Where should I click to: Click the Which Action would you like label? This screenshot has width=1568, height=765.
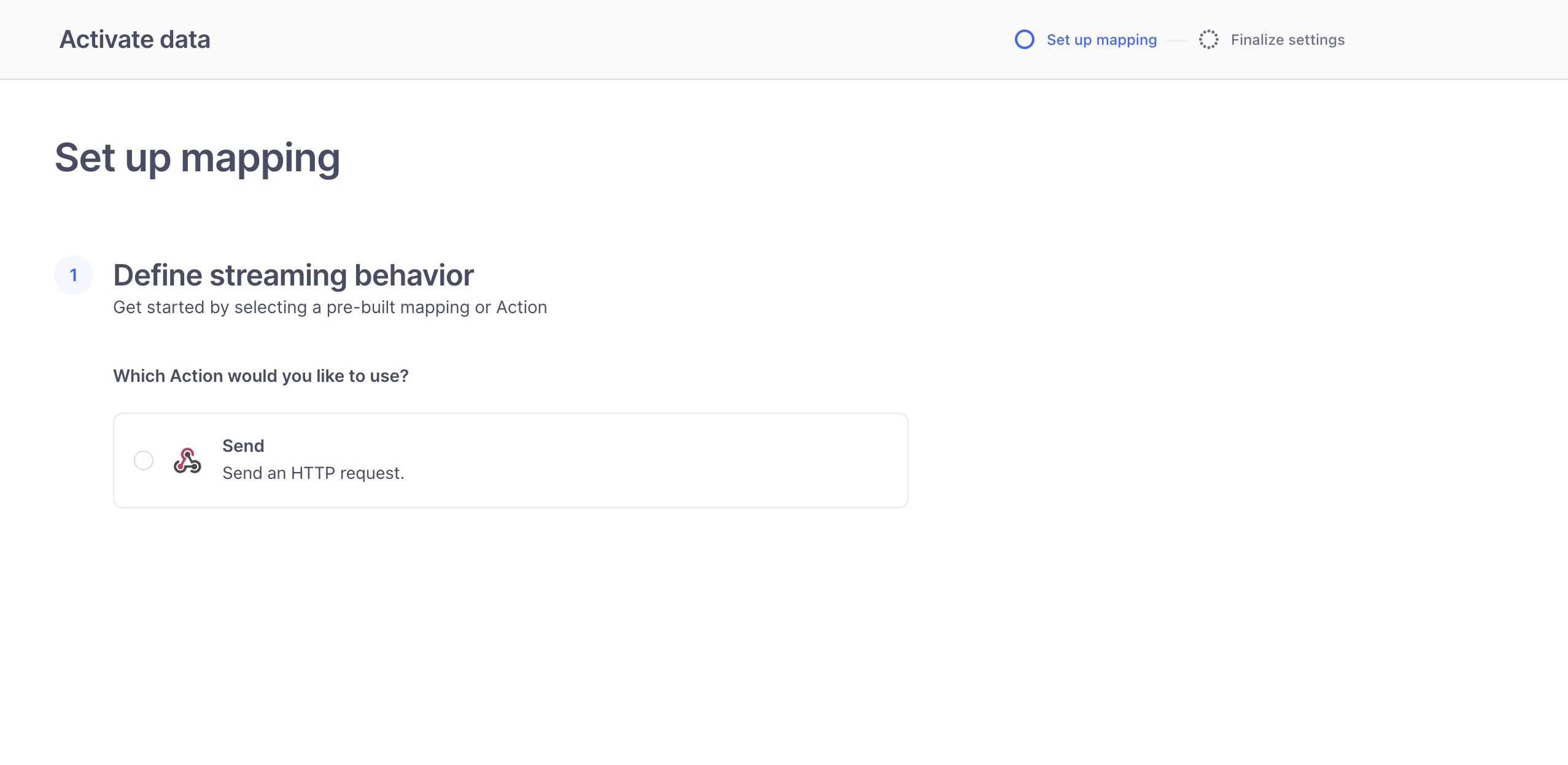coord(261,376)
